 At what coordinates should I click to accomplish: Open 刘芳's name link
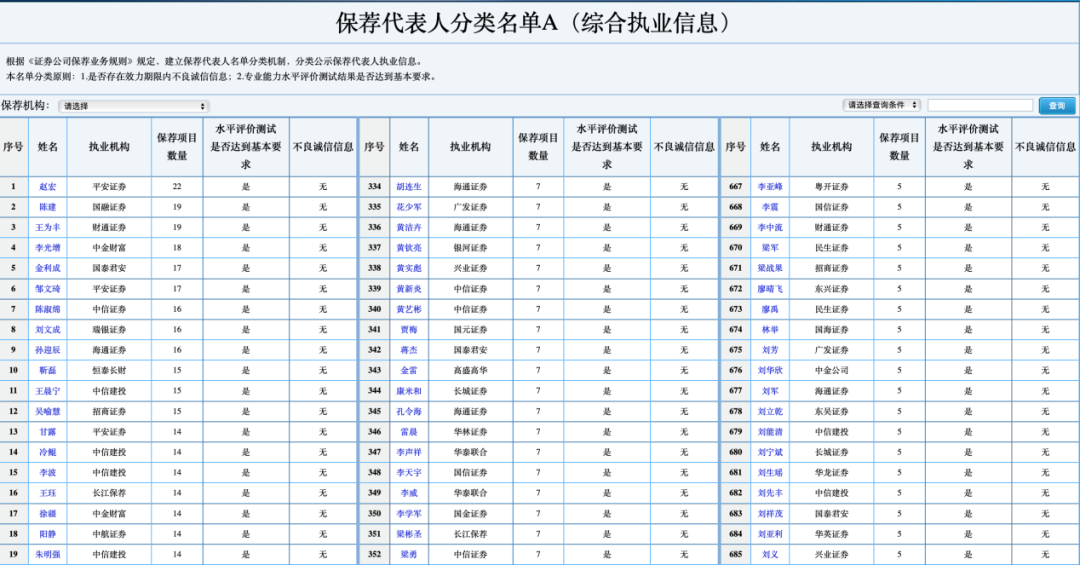tap(770, 350)
